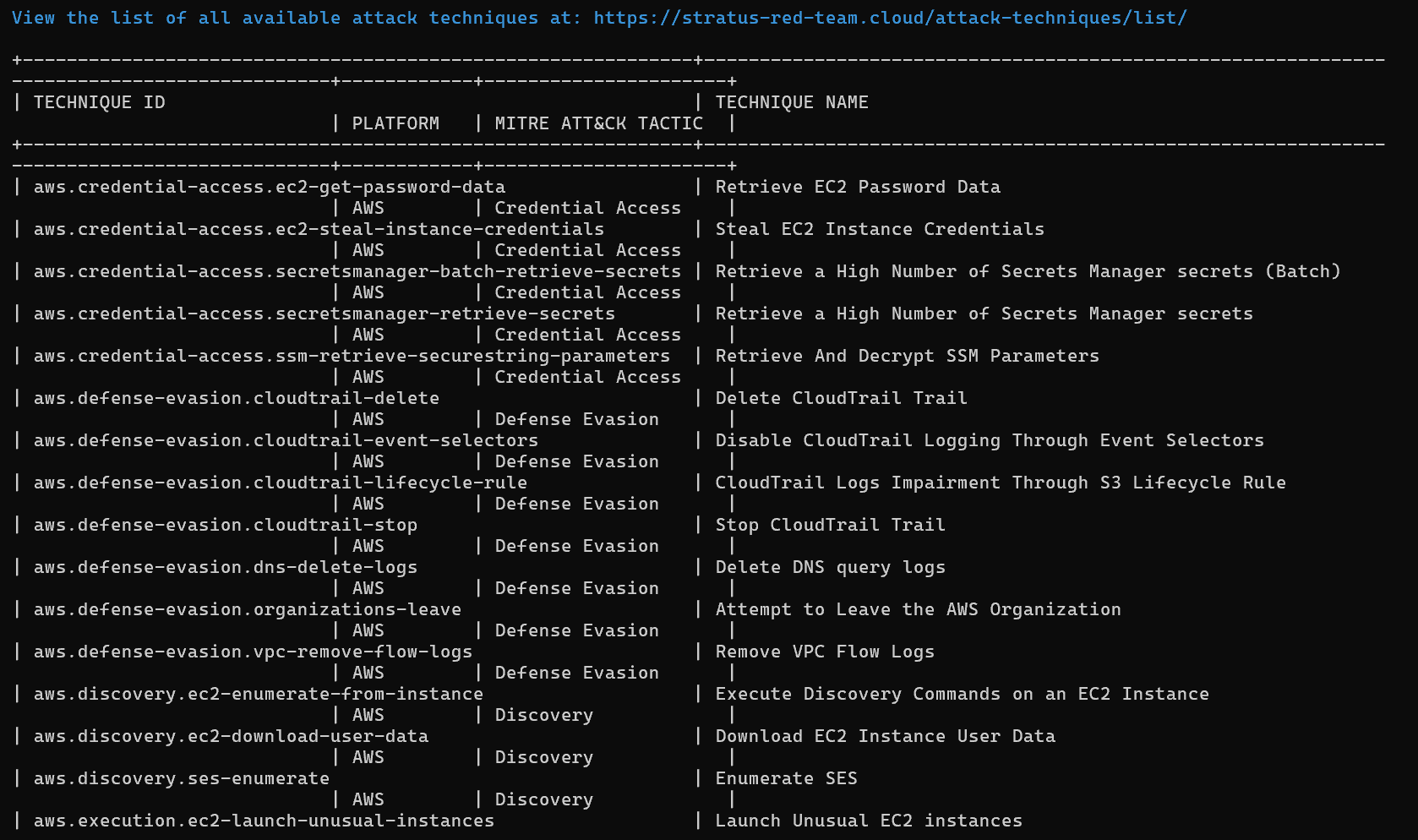Click "Enumerate SES" technique name
Screen dimensions: 1418x840
[786, 778]
